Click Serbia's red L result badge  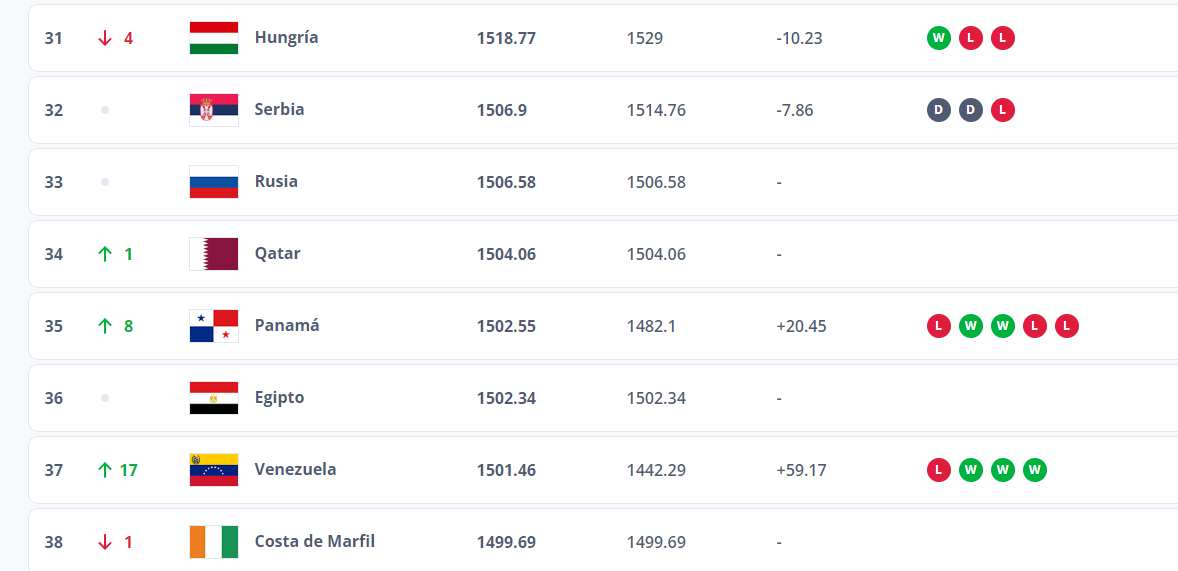pos(1002,110)
